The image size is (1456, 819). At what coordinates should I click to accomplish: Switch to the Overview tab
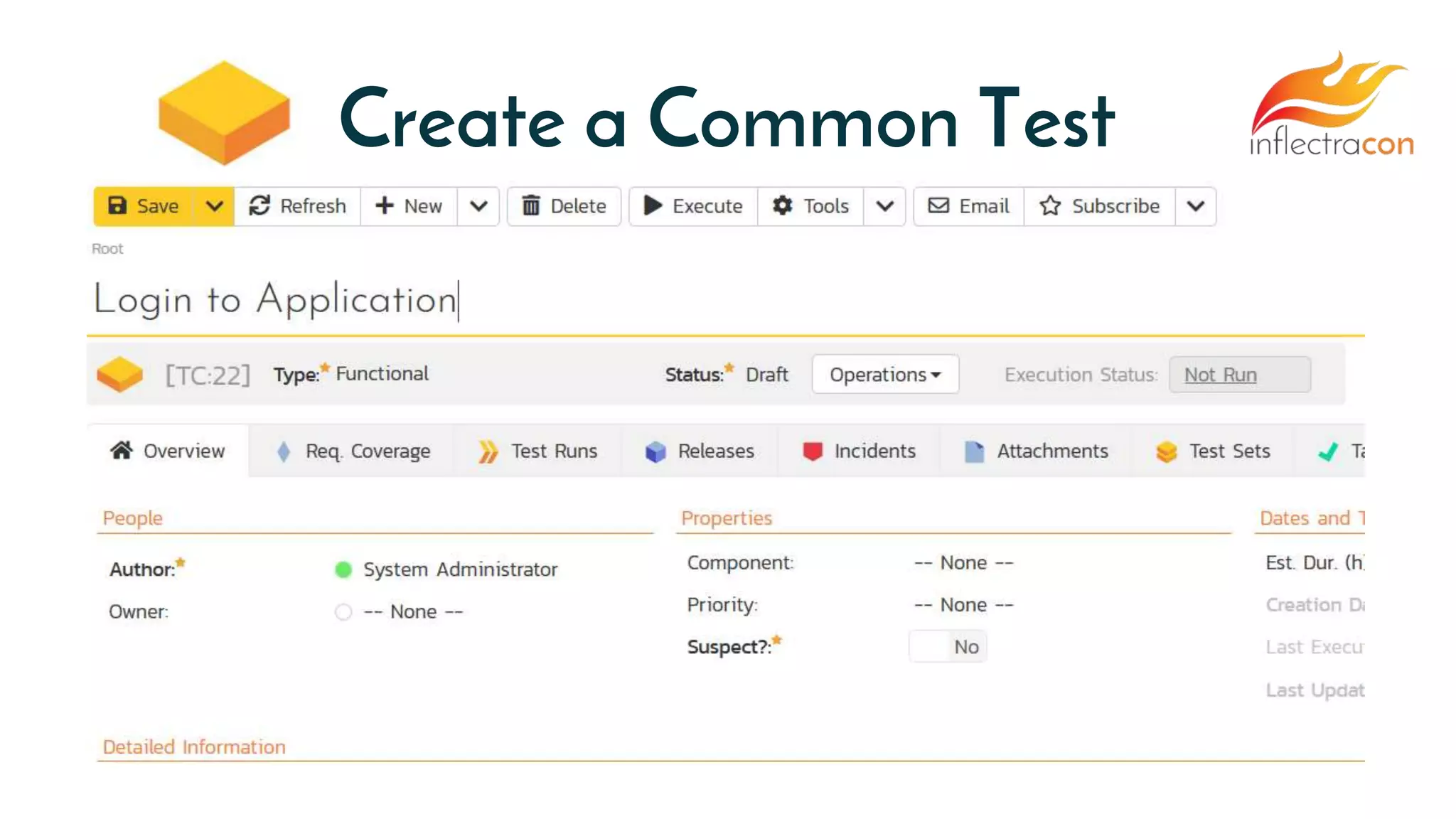168,451
